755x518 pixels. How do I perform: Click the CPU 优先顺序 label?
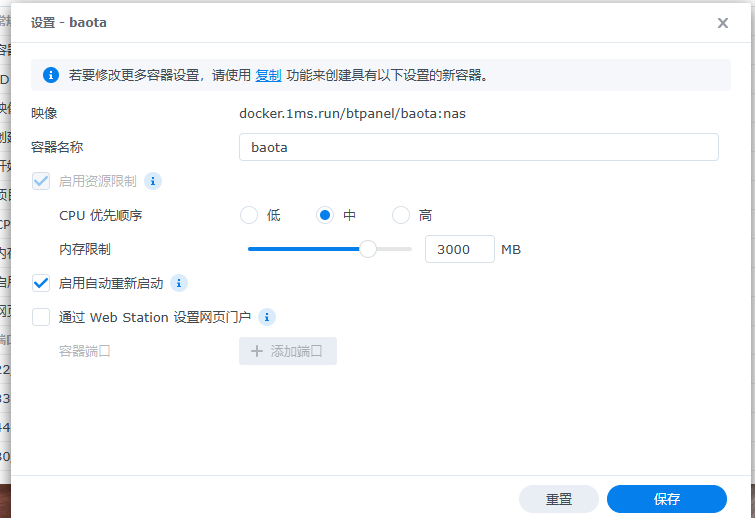(x=101, y=215)
